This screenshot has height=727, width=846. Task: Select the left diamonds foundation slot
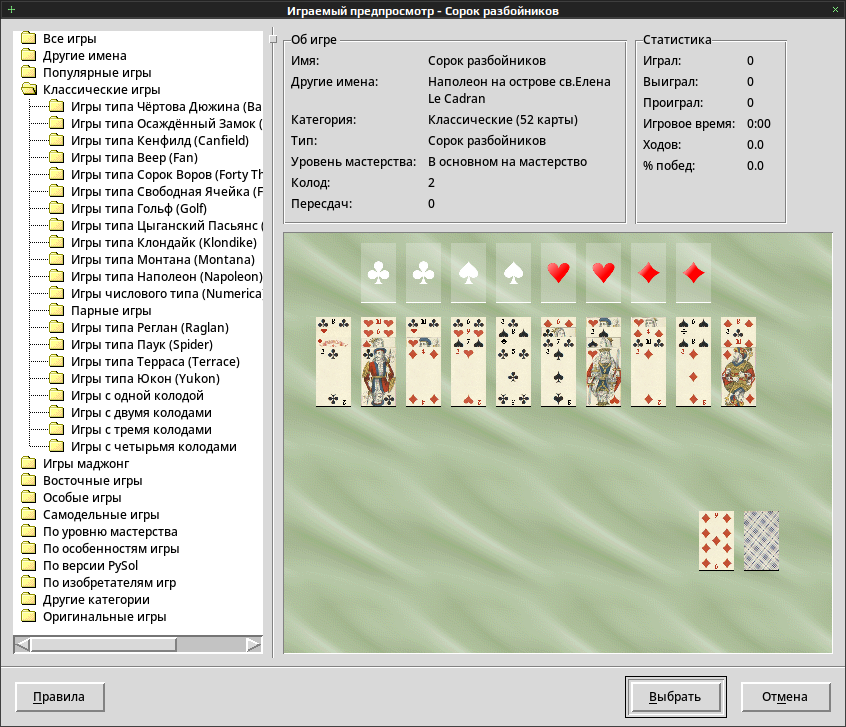coord(648,273)
